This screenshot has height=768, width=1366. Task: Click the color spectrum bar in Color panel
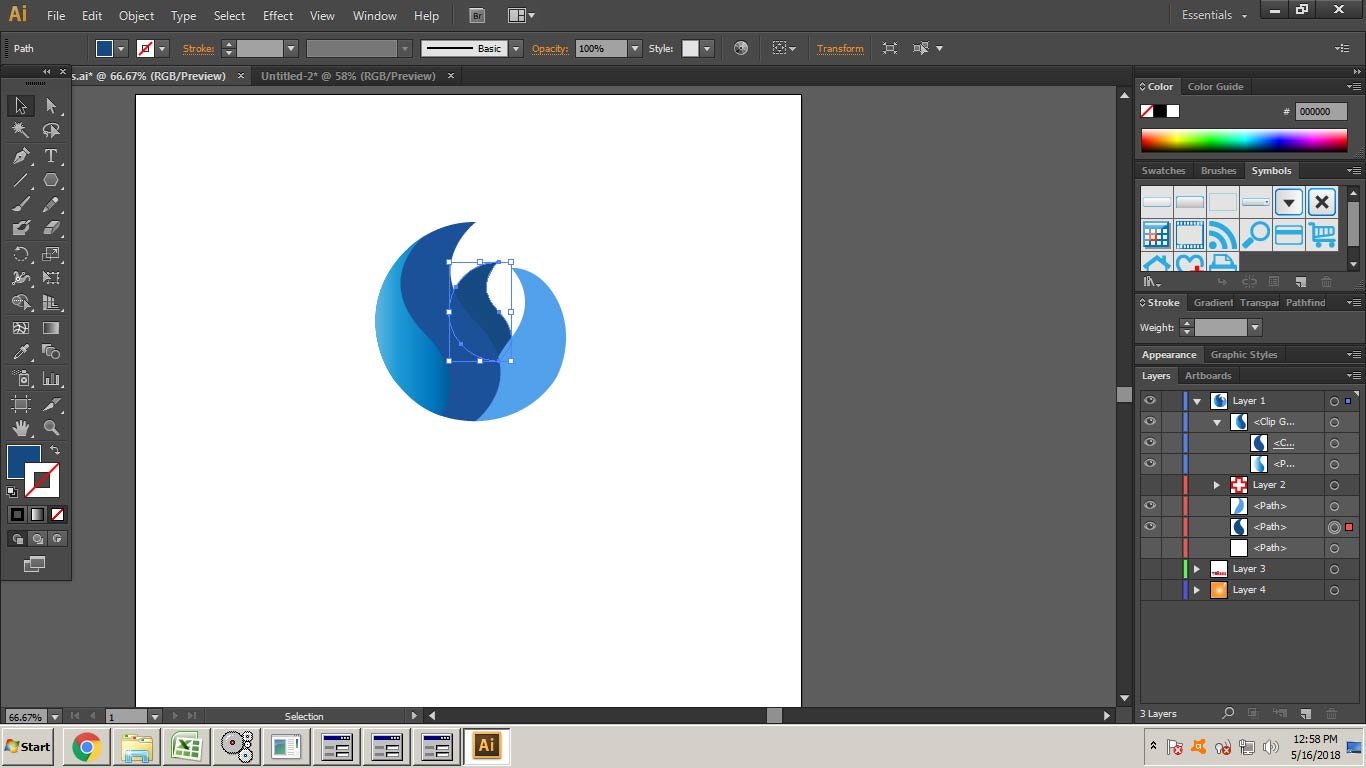pyautogui.click(x=1243, y=140)
